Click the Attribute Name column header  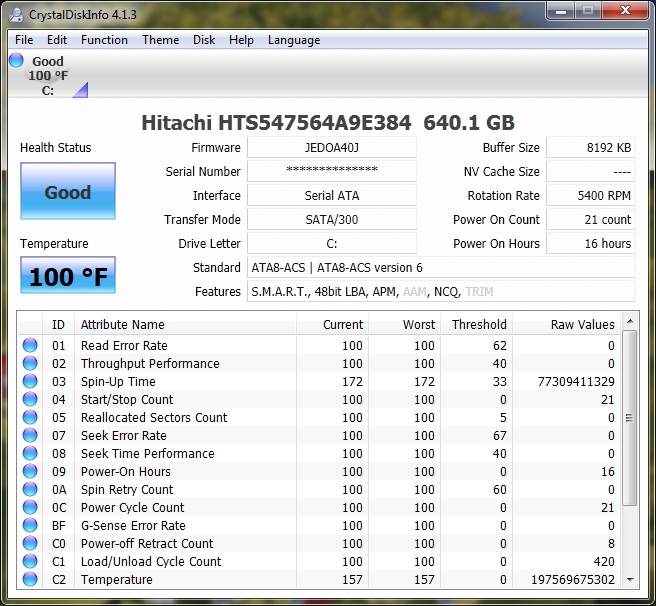[185, 324]
